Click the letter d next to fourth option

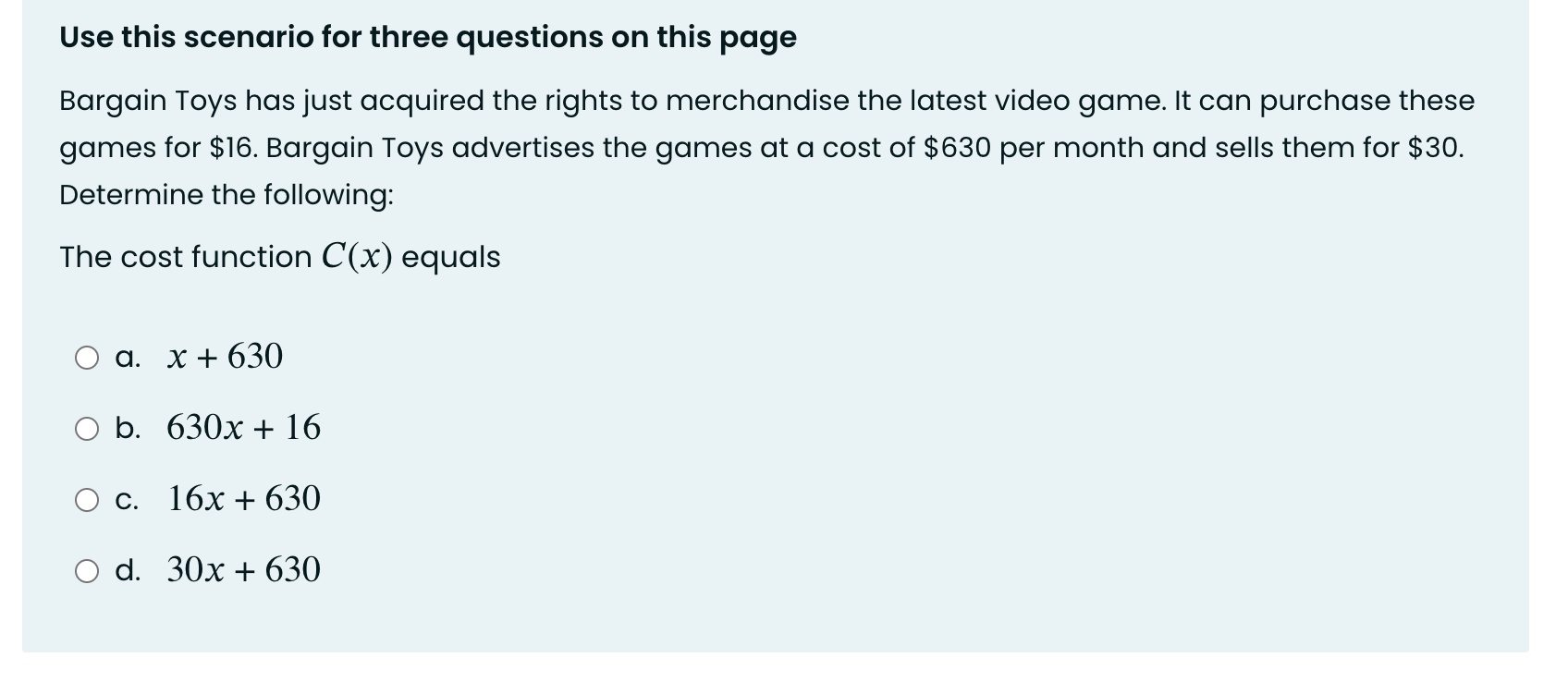129,570
